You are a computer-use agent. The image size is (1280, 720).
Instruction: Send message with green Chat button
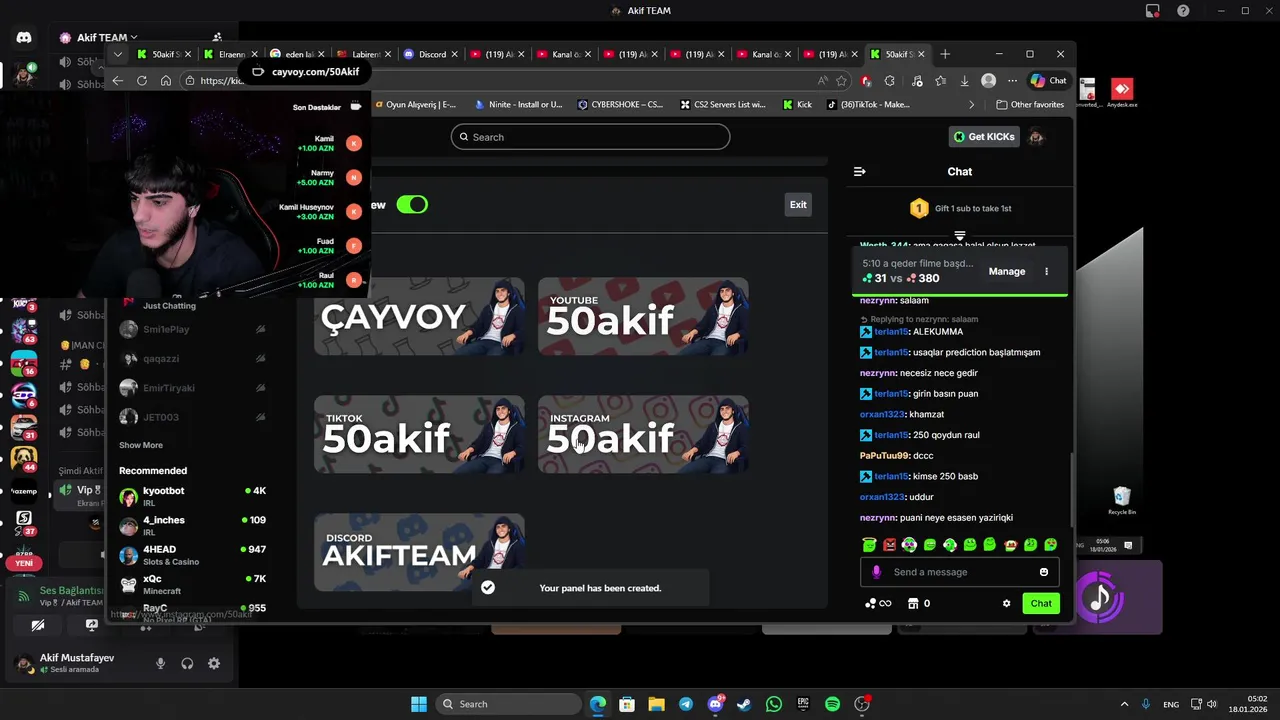click(1041, 603)
